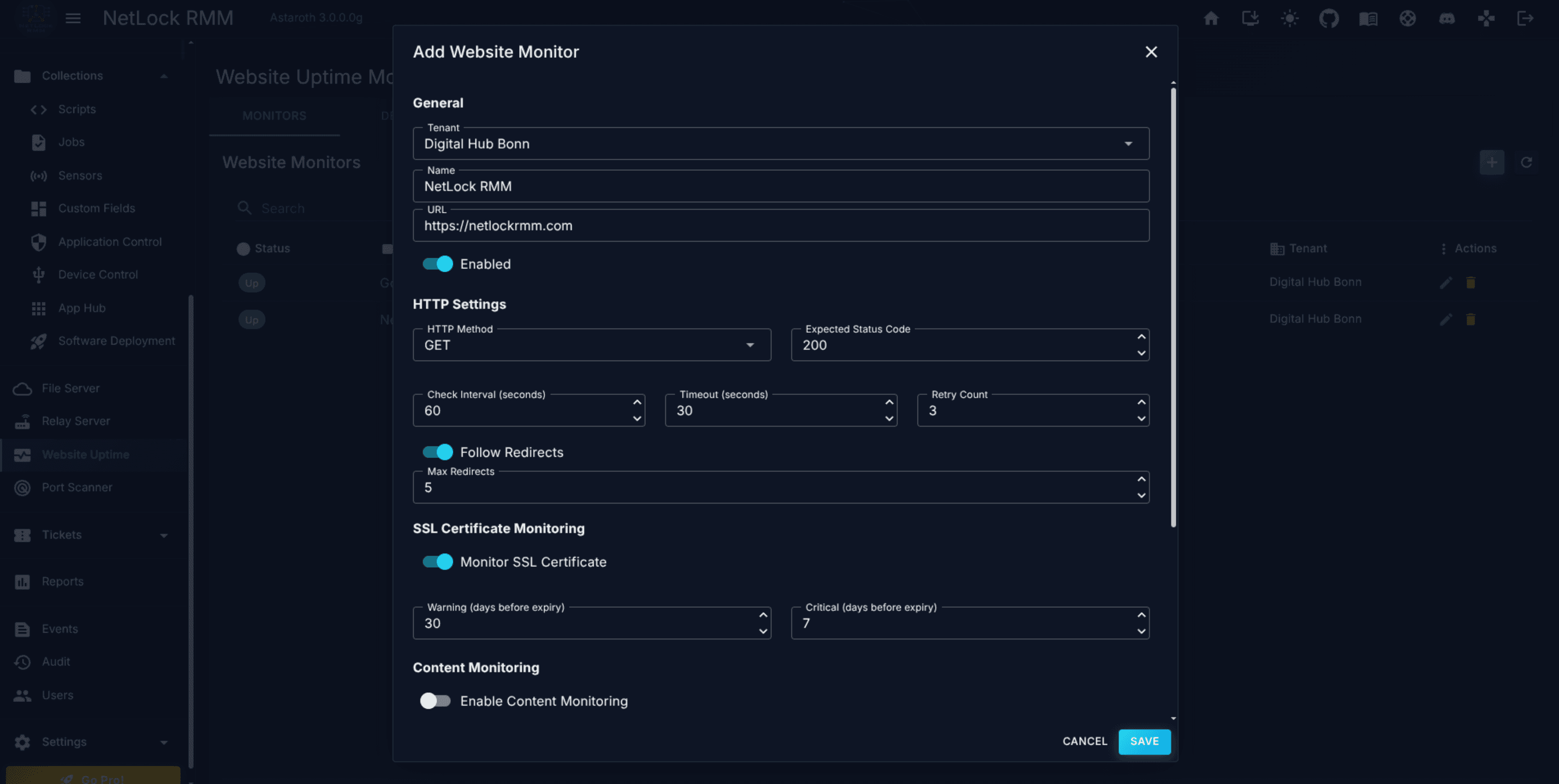Edit second Digital Hub Bonn monitor
1559x784 pixels.
click(1446, 319)
